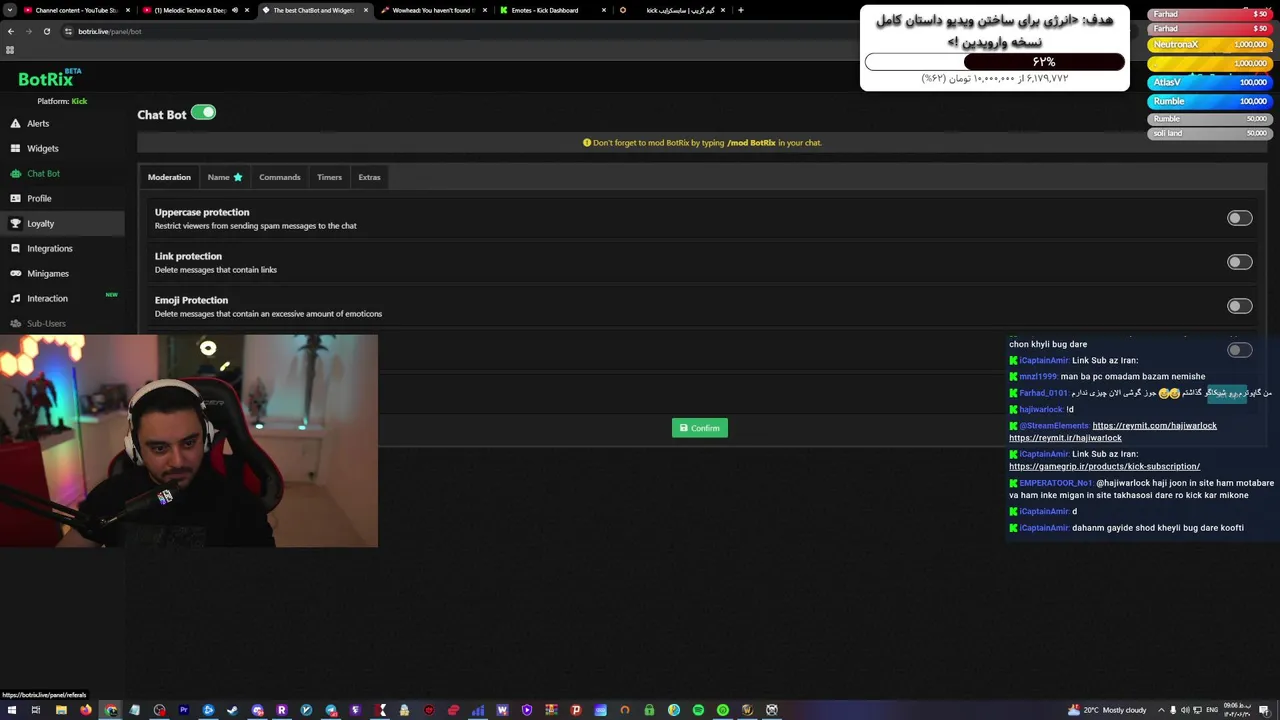Image resolution: width=1280 pixels, height=720 pixels.
Task: Click the '/mod BotRix' command text
Action: coord(751,143)
